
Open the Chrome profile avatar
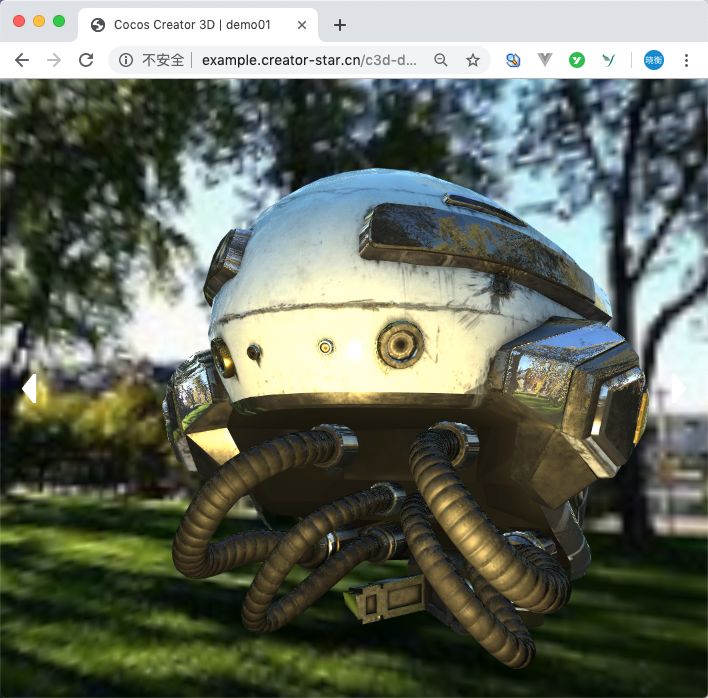coord(653,60)
